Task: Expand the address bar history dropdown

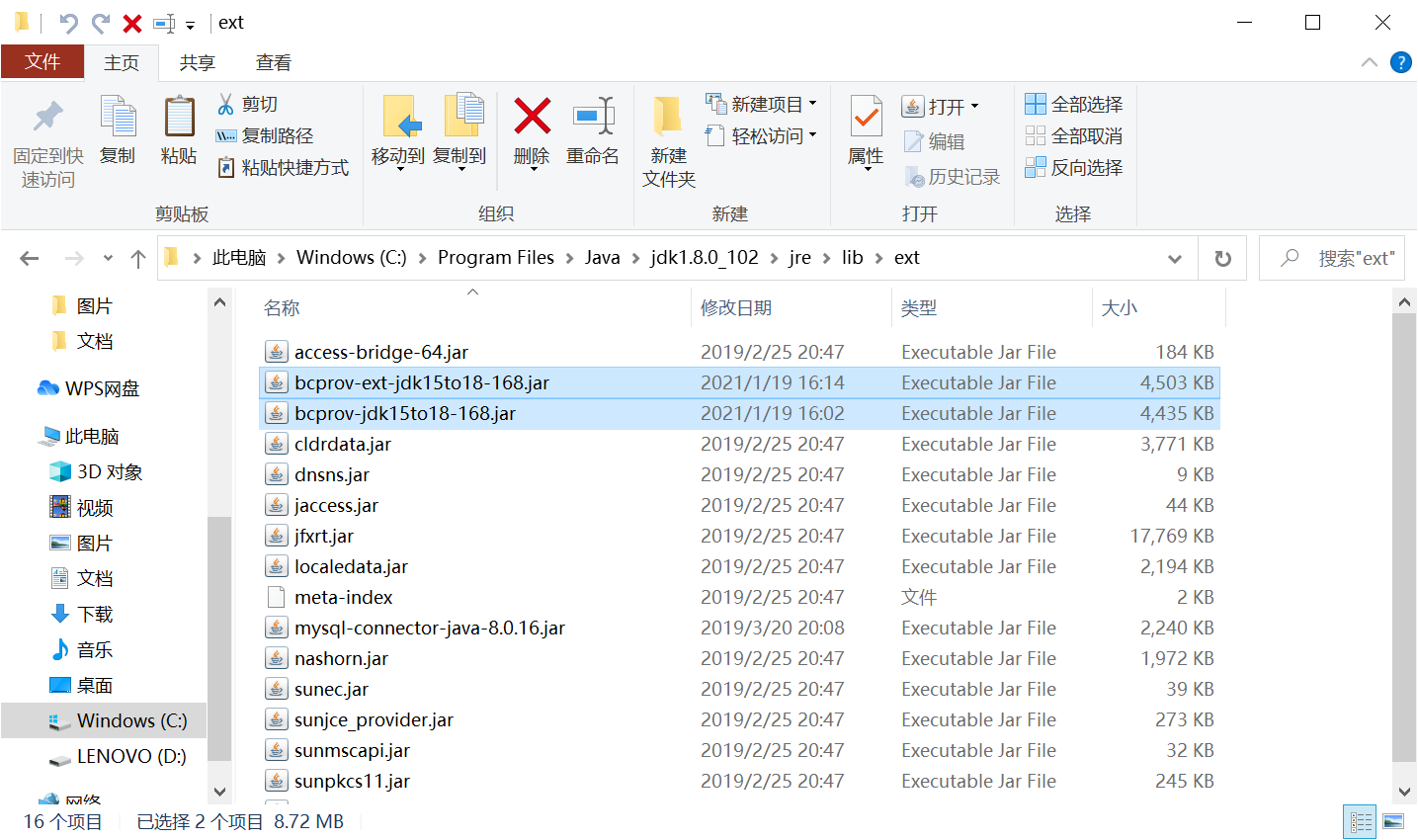Action: (1175, 258)
